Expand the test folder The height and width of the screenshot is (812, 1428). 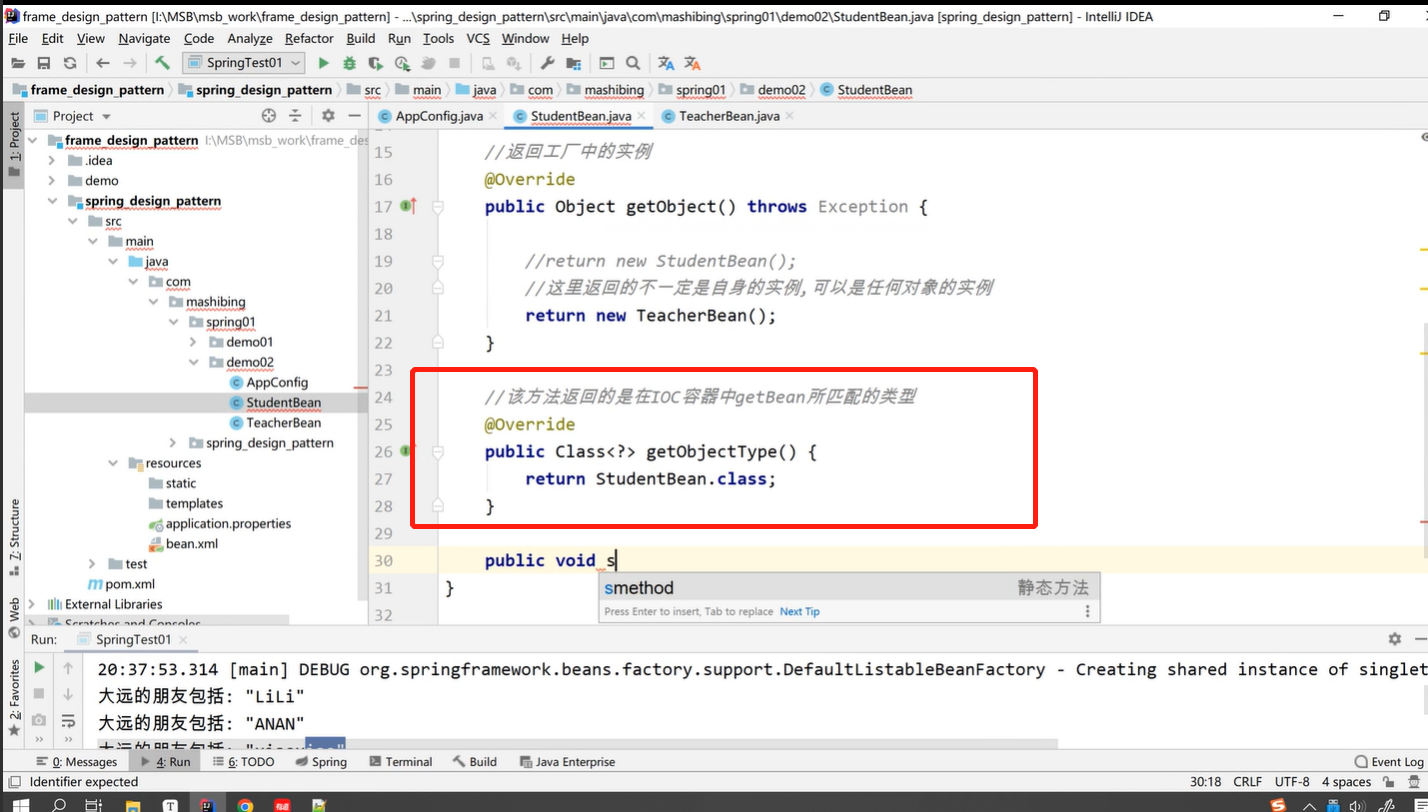92,564
